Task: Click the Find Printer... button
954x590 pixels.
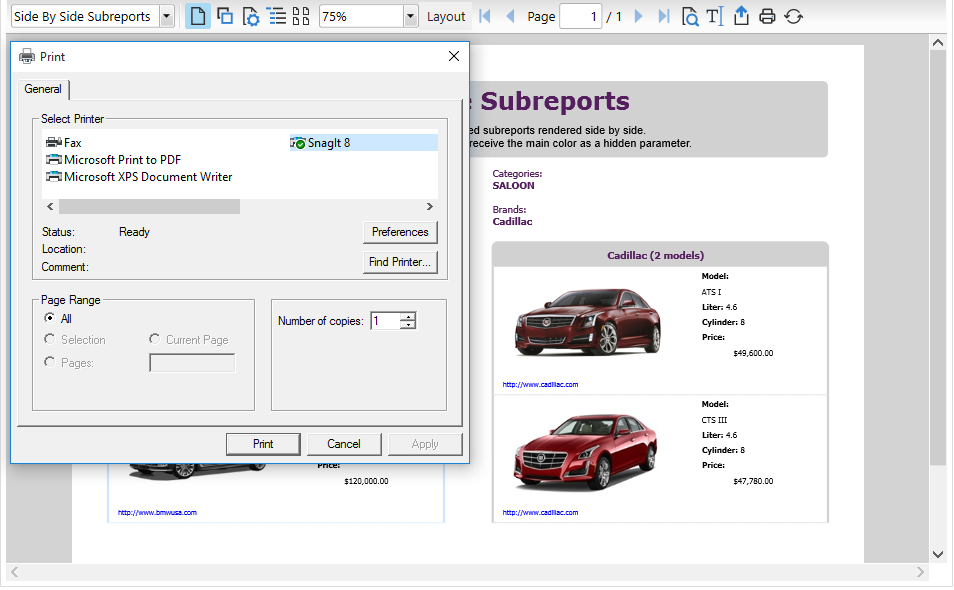Action: 400,262
